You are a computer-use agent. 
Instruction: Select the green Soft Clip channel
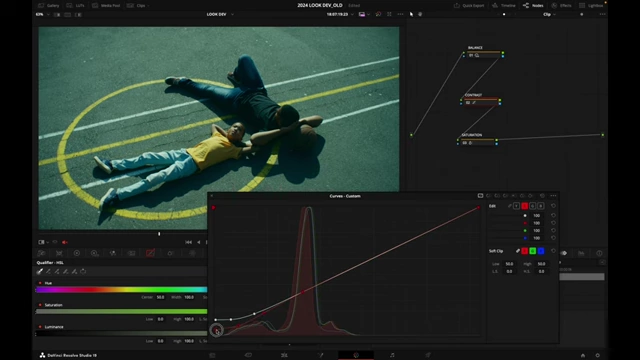[533, 251]
